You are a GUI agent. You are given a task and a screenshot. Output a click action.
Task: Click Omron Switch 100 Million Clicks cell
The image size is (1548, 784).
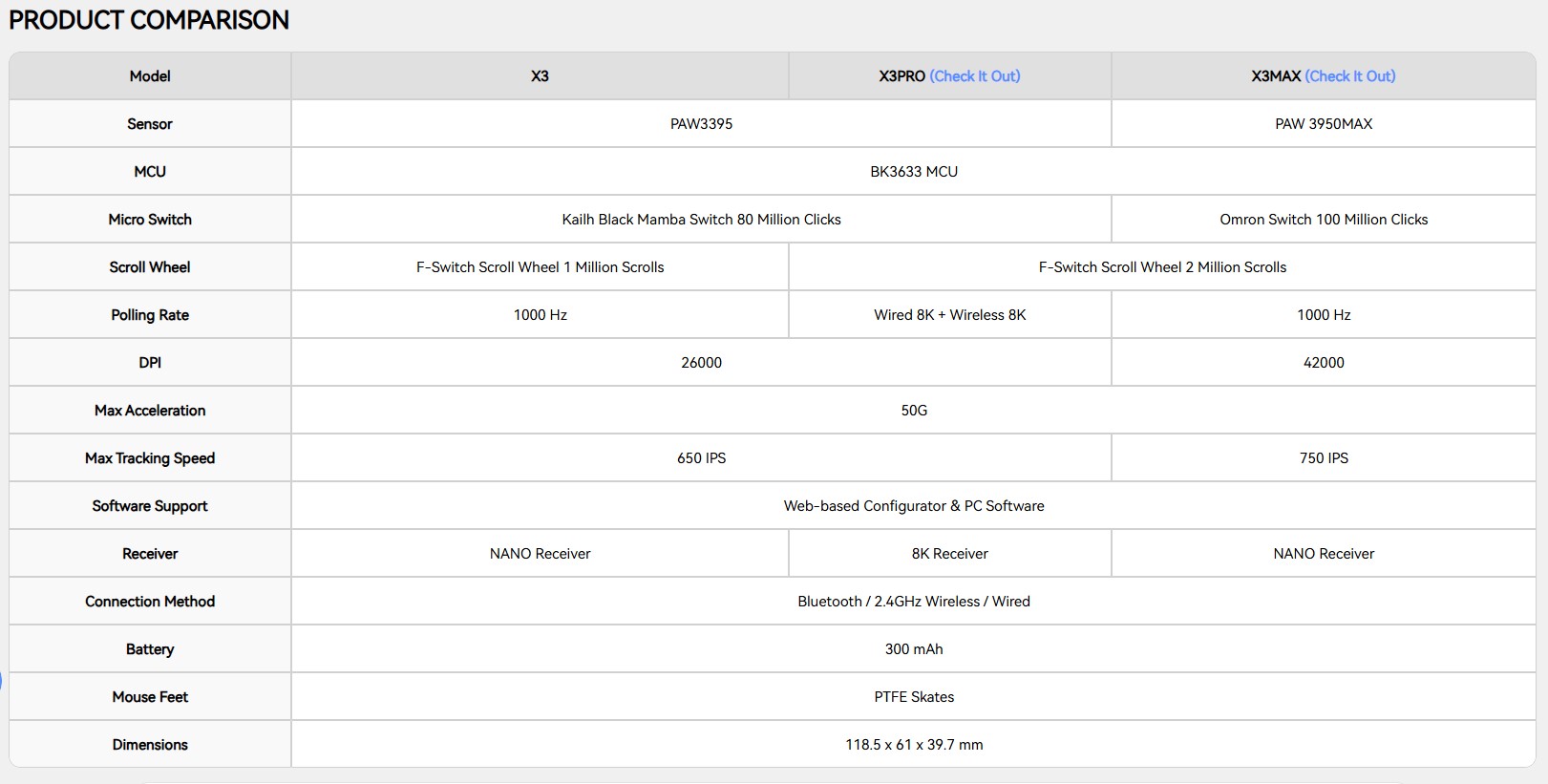point(1324,220)
